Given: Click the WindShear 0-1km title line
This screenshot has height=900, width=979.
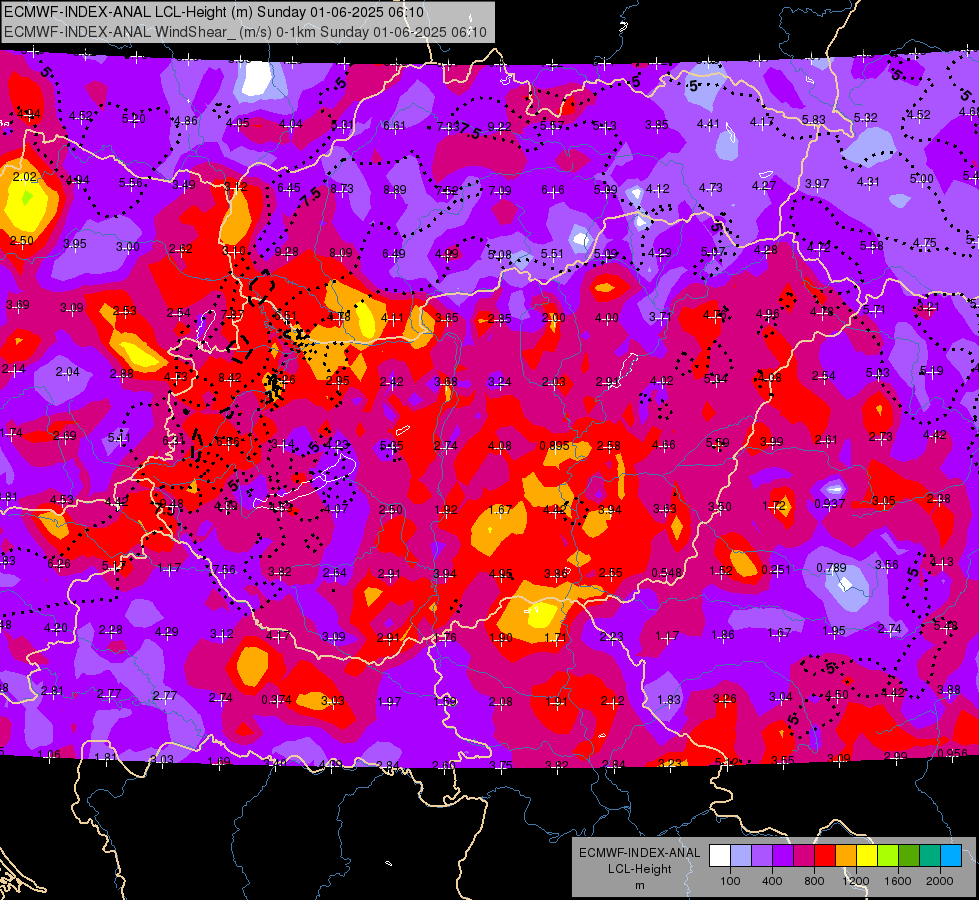Looking at the screenshot, I should [x=245, y=32].
